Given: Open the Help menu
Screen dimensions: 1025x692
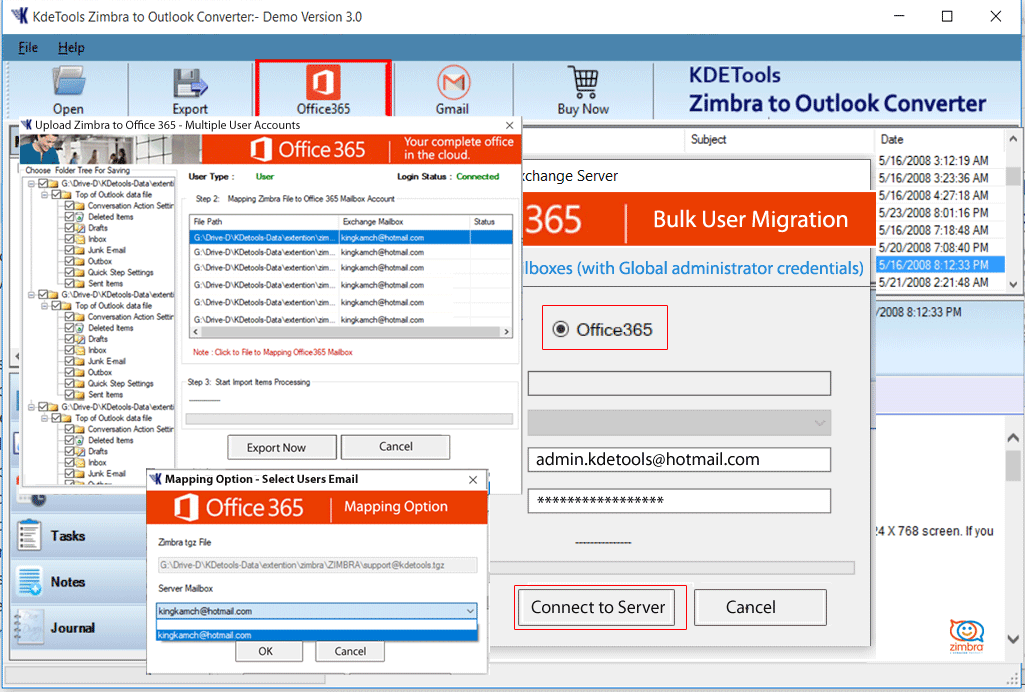Looking at the screenshot, I should point(71,47).
